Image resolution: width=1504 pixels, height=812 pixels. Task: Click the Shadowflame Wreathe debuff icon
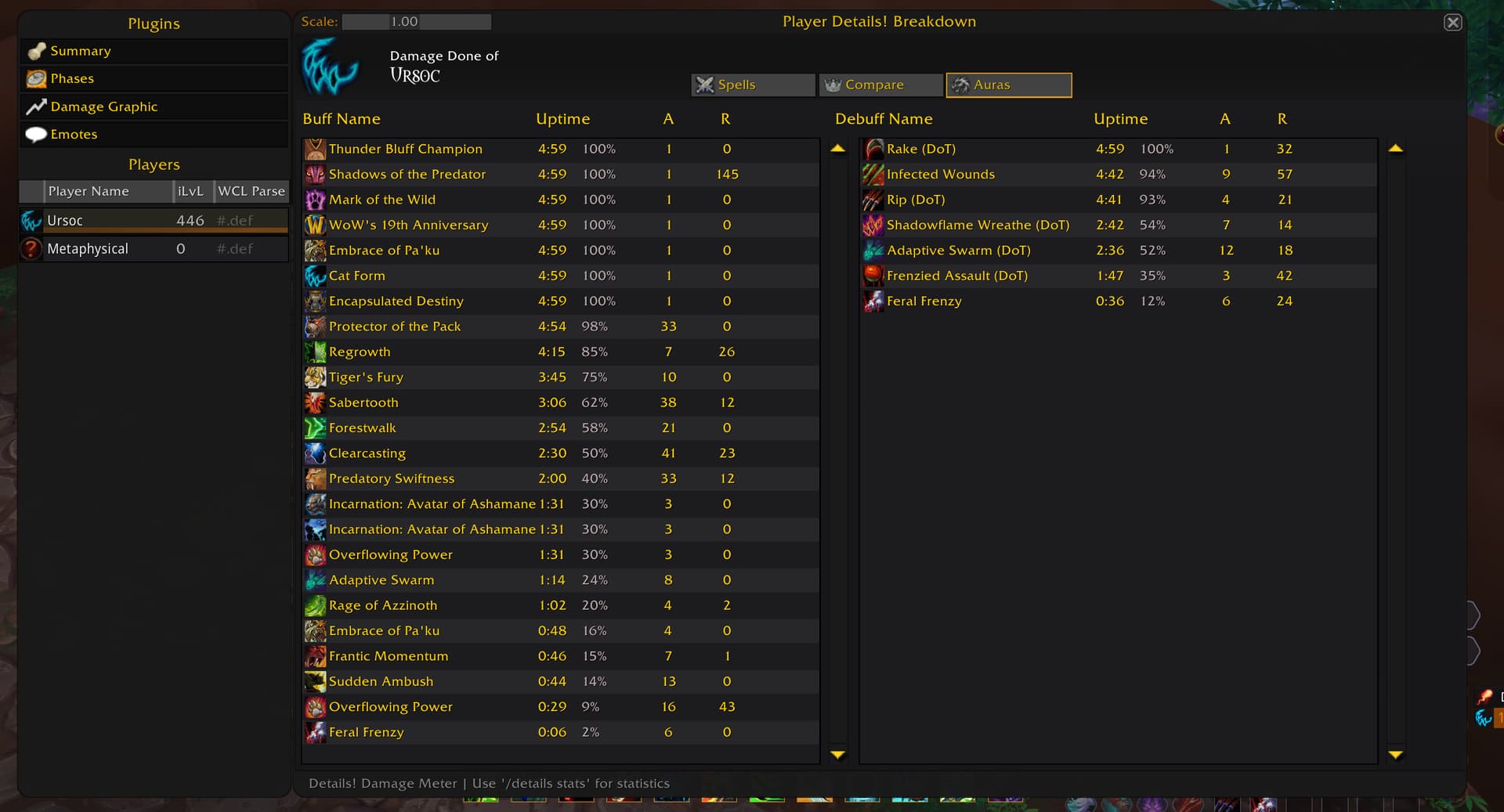[873, 225]
